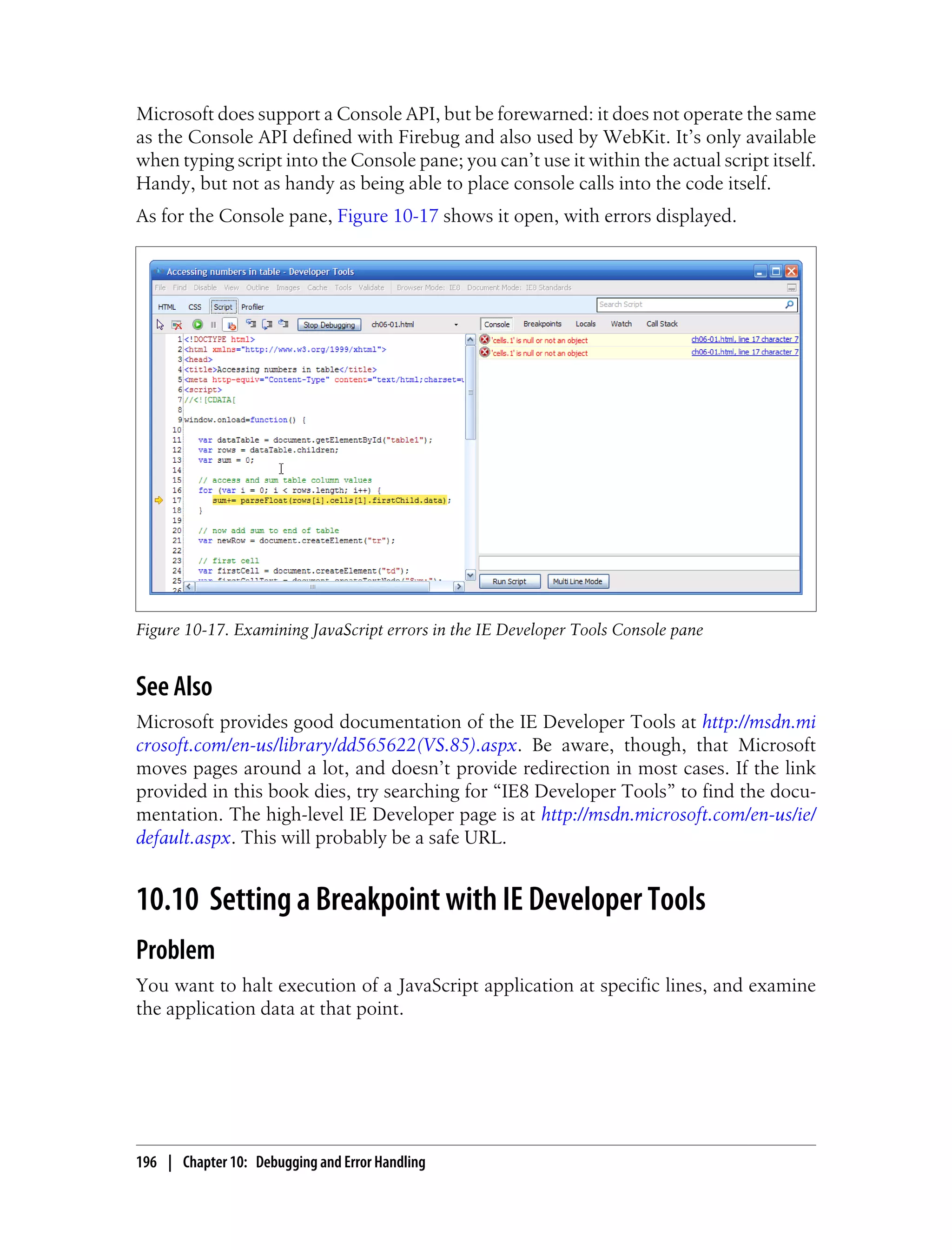Switch to the CSS tab

pos(194,307)
